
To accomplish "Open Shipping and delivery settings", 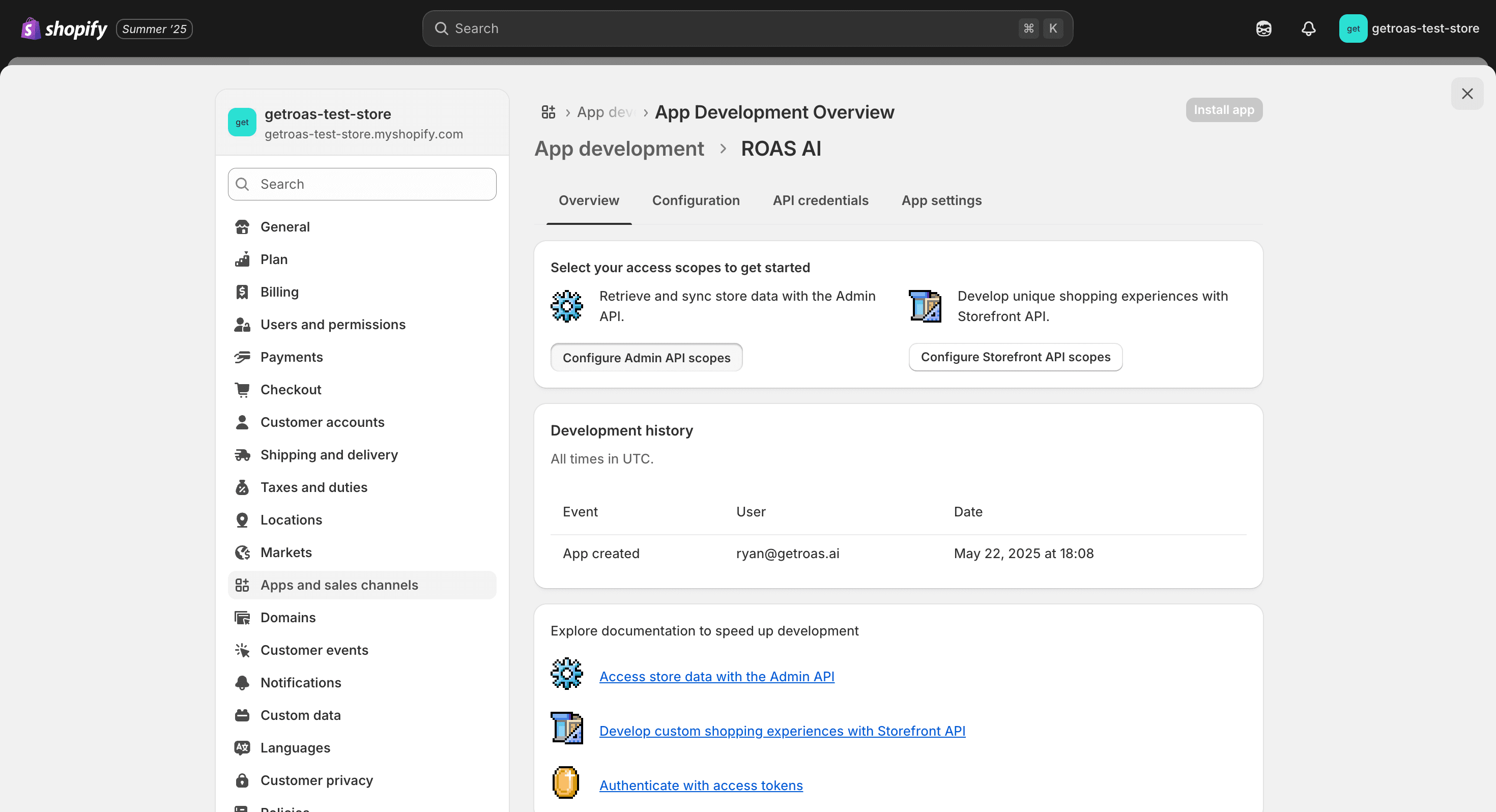I will [362, 455].
